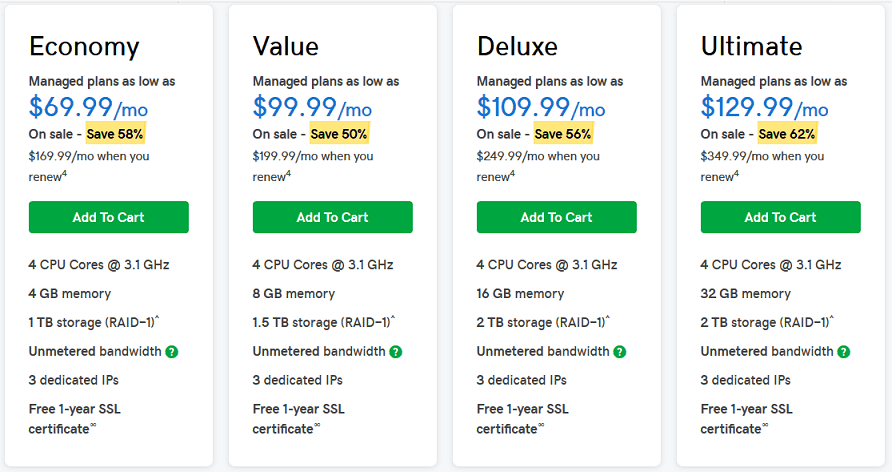Screen dimensions: 892x472
Task: Show Ultimate plan bandwidth info question icon
Action: [844, 352]
